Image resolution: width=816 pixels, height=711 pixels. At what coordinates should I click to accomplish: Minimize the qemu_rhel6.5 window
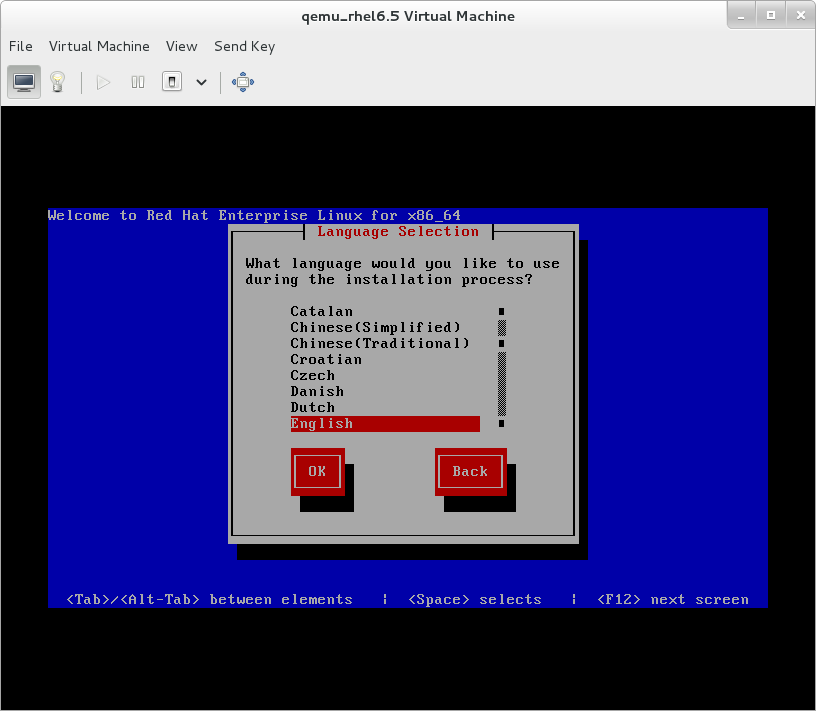point(741,16)
